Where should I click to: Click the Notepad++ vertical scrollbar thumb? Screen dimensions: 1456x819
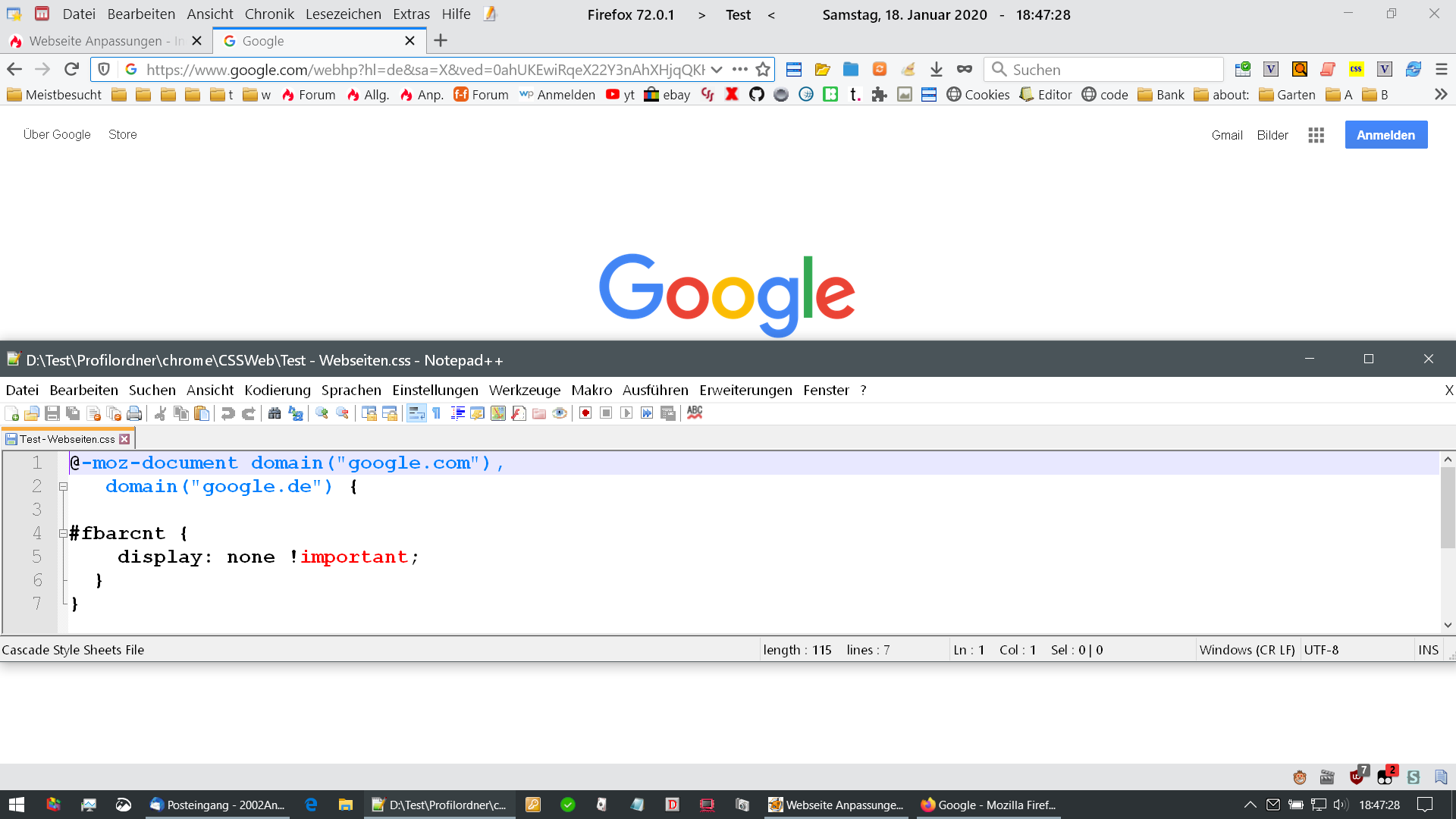[x=1448, y=507]
